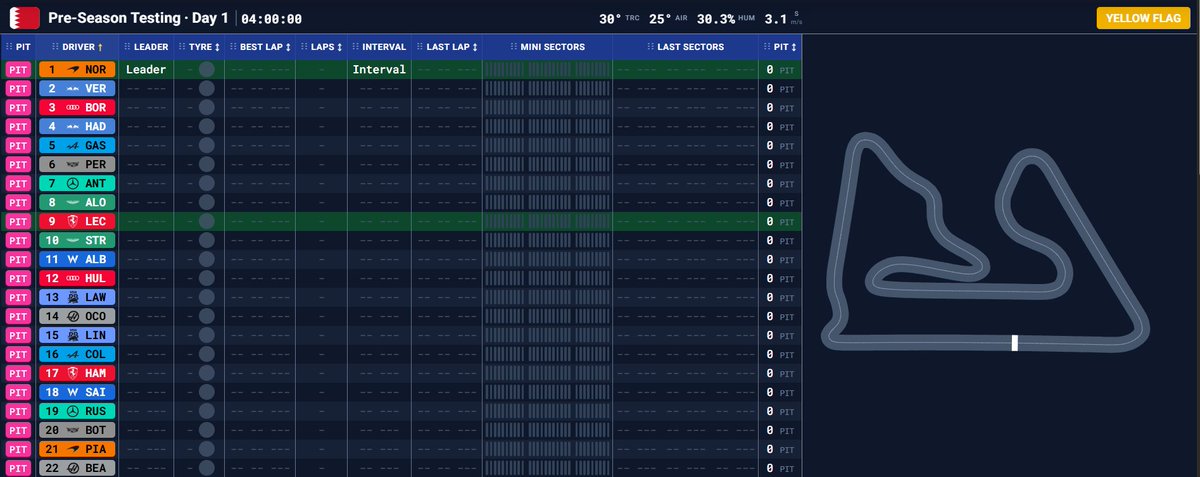Click the pink PIT tag for HAM
This screenshot has height=477, width=1200.
[19, 373]
